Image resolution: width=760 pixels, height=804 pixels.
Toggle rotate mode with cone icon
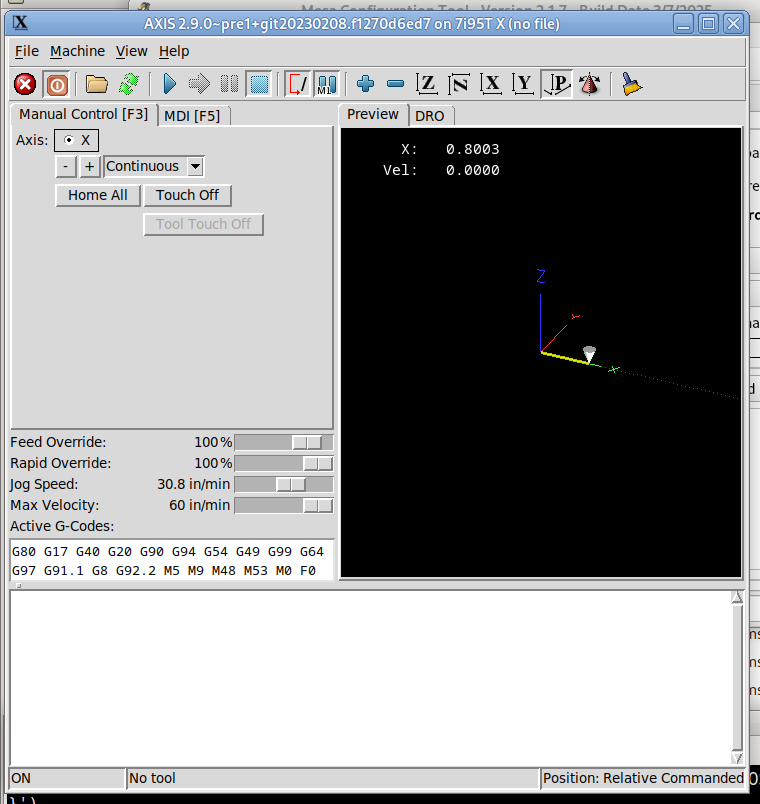coord(589,84)
